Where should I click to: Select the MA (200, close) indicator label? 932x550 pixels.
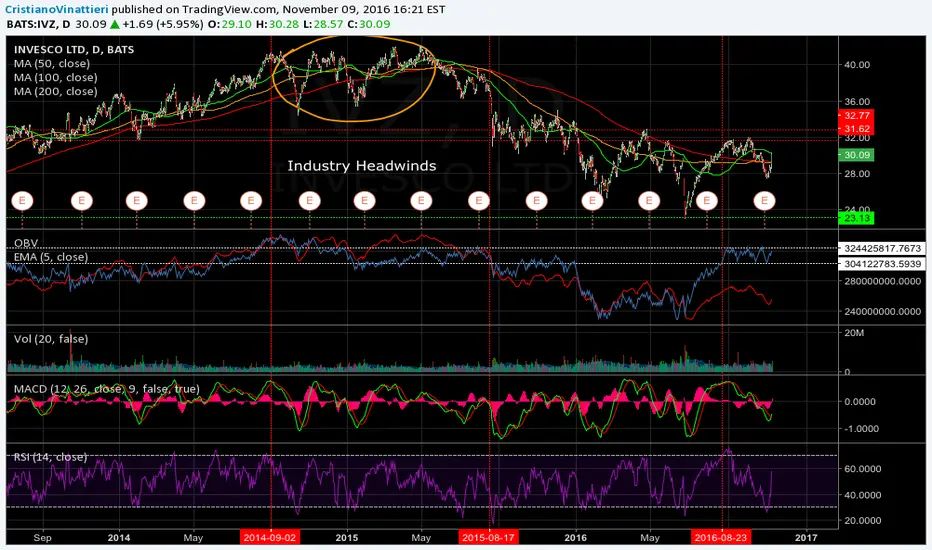(55, 91)
